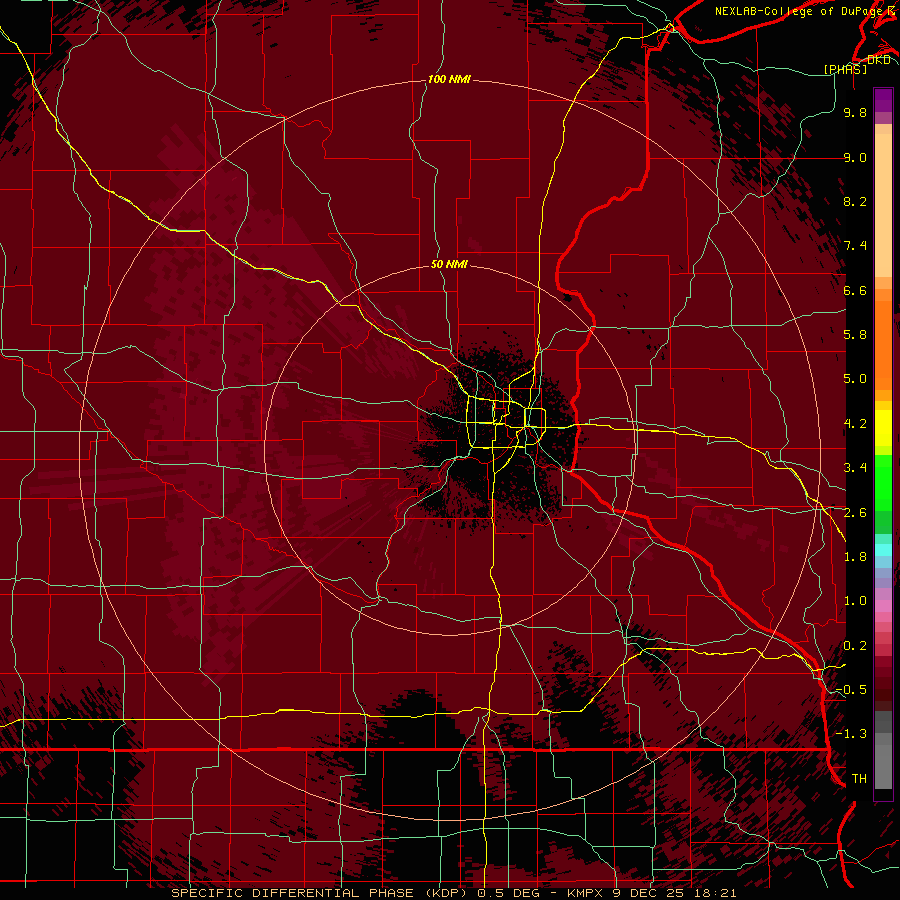Click the SPECIFIC DIFFERENTIAL PHASE (KDP) caption

point(319,893)
